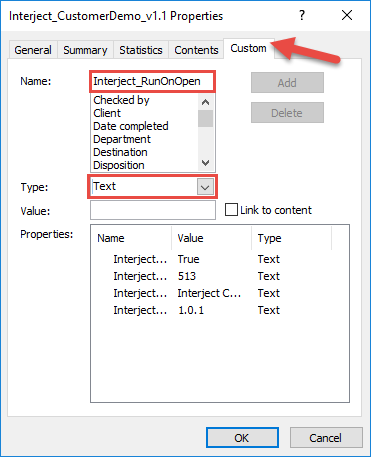Image resolution: width=371 pixels, height=457 pixels.
Task: Choose 'Checked by' from the name list
Action: (x=121, y=100)
